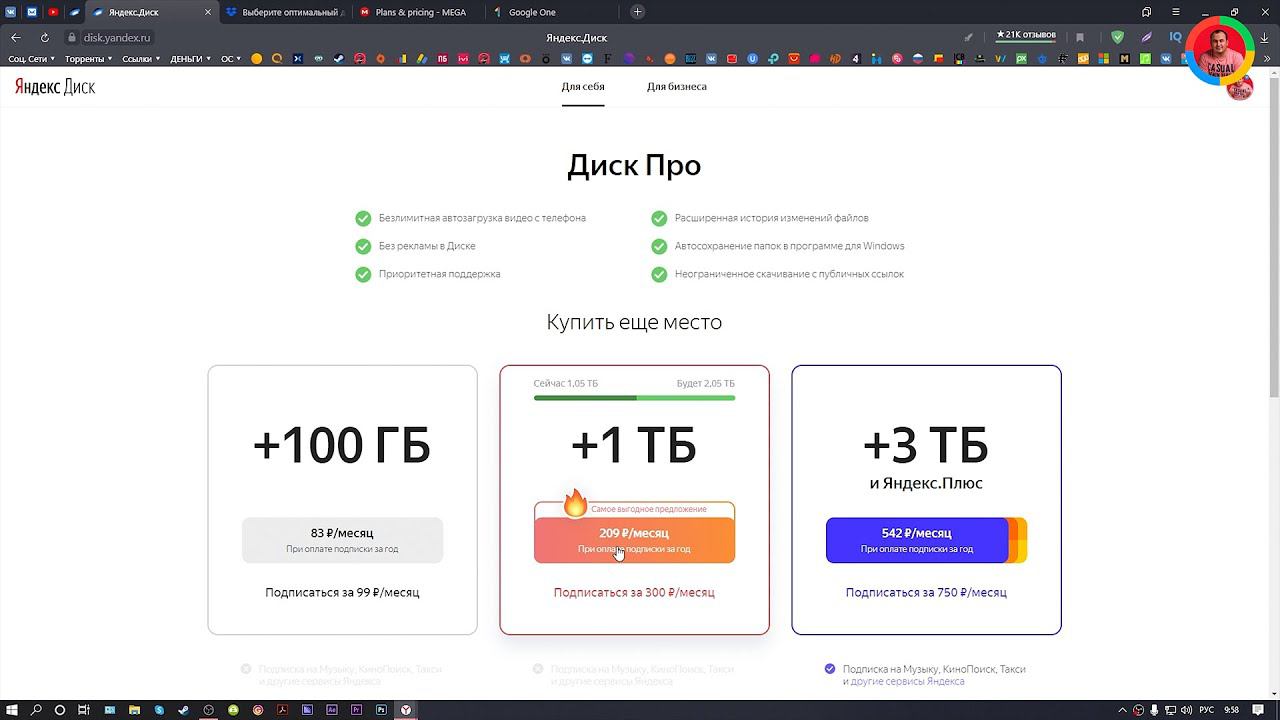The image size is (1280, 720).
Task: Open Premiere Pro from taskbar
Action: pyautogui.click(x=357, y=710)
